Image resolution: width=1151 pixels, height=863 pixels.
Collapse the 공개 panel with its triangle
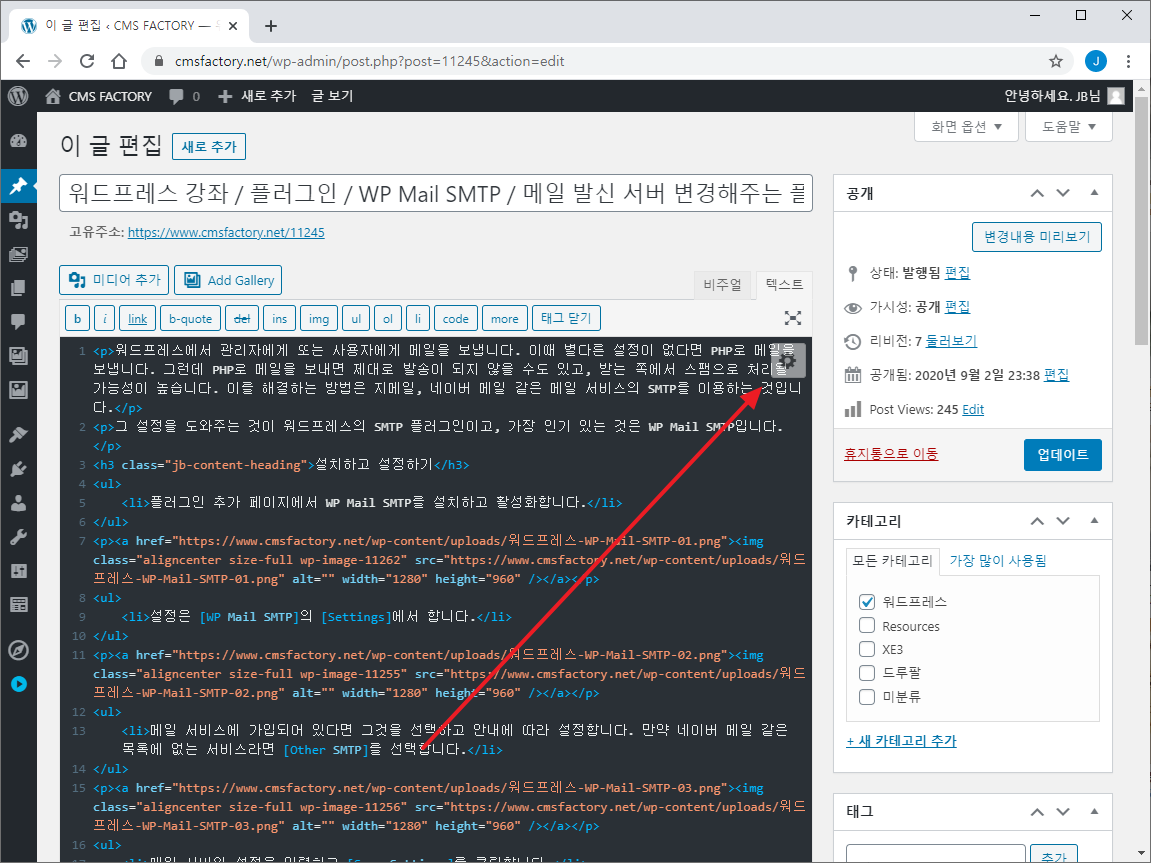point(1094,193)
